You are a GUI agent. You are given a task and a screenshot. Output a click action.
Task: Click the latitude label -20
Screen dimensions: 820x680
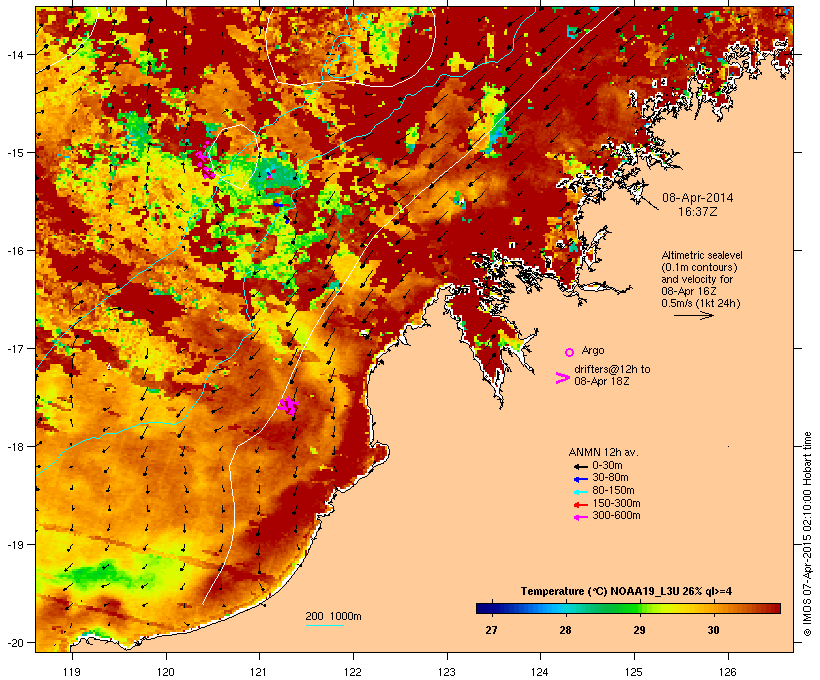[15, 643]
